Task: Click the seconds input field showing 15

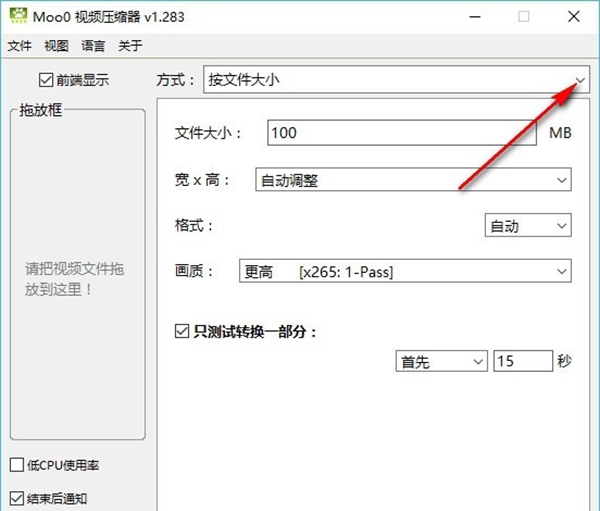Action: point(523,361)
